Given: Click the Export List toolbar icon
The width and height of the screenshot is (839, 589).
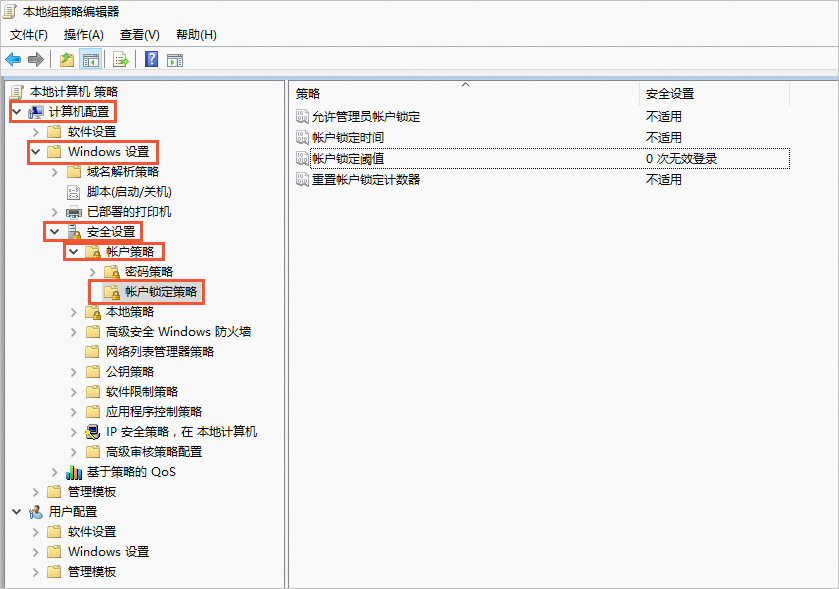Looking at the screenshot, I should point(121,60).
